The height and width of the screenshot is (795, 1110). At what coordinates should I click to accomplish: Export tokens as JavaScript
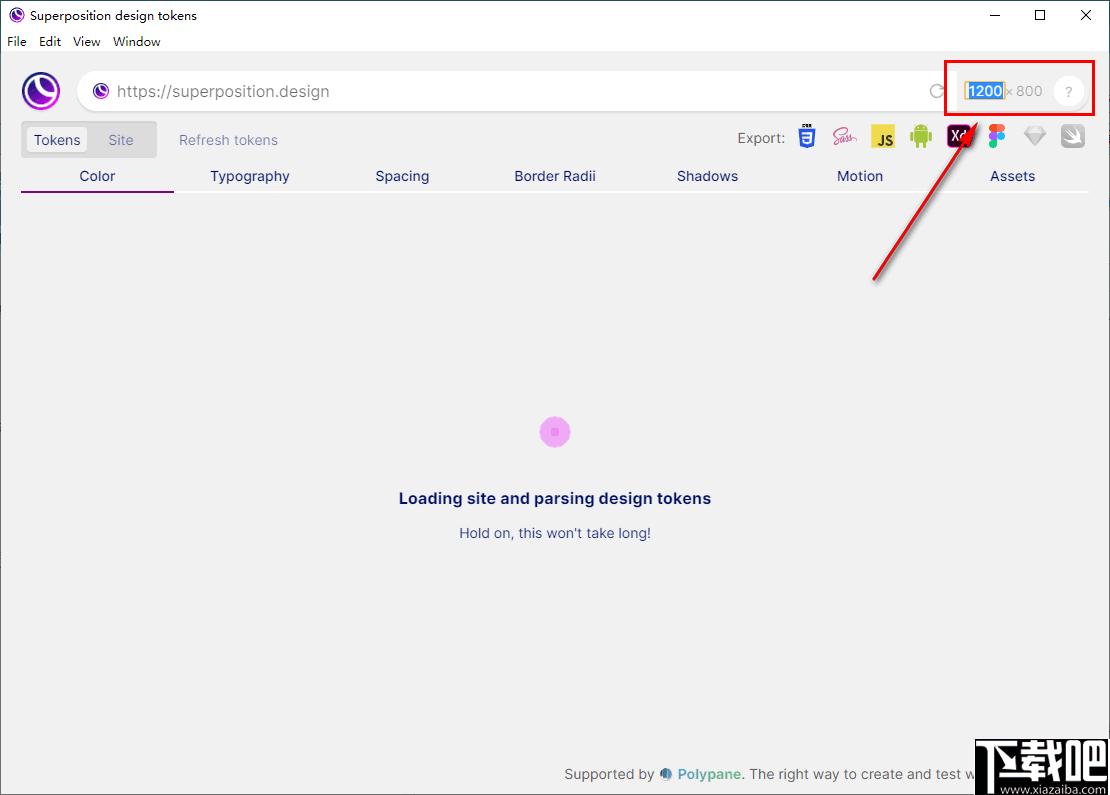(883, 136)
